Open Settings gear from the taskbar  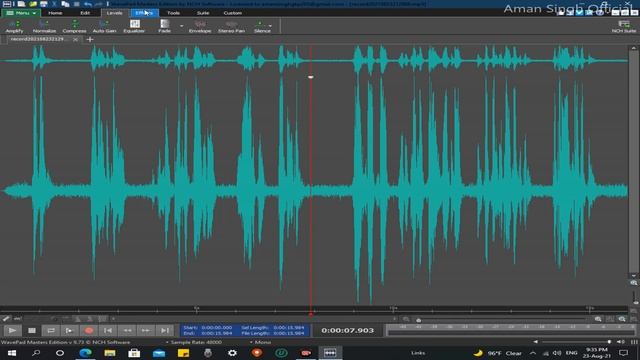click(x=232, y=353)
